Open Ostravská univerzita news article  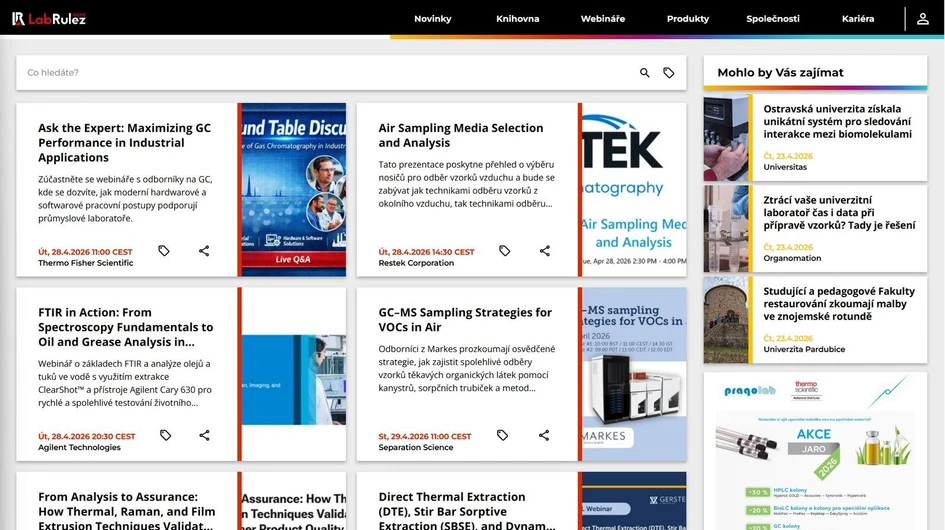[x=837, y=121]
